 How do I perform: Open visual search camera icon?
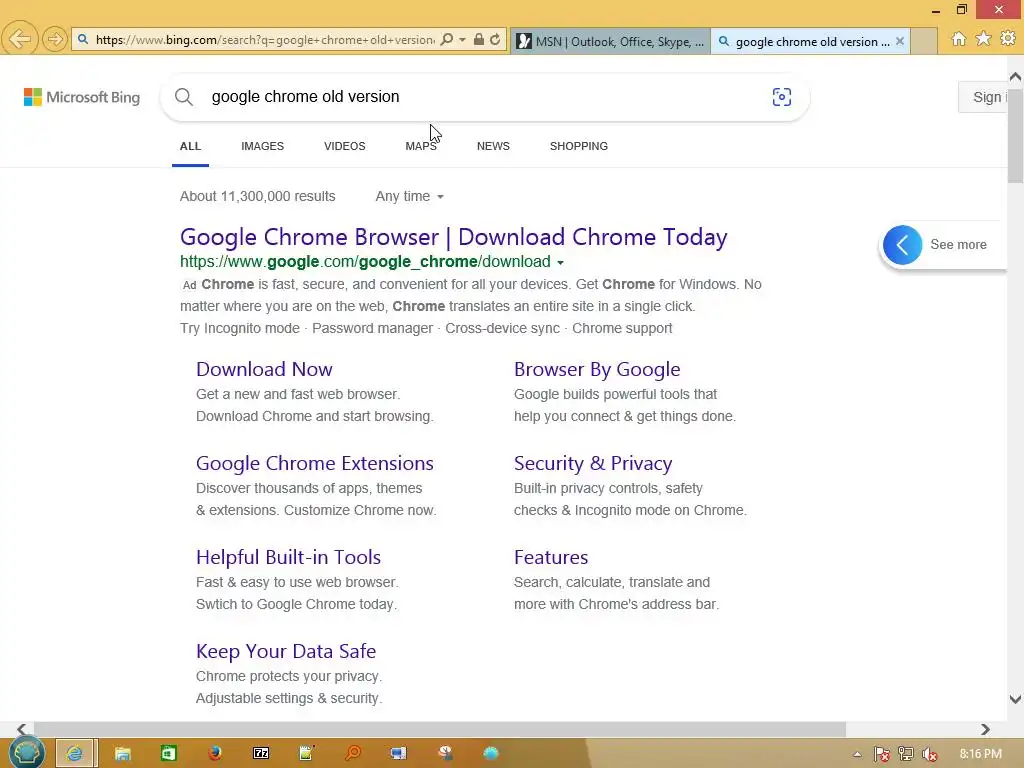click(x=781, y=97)
